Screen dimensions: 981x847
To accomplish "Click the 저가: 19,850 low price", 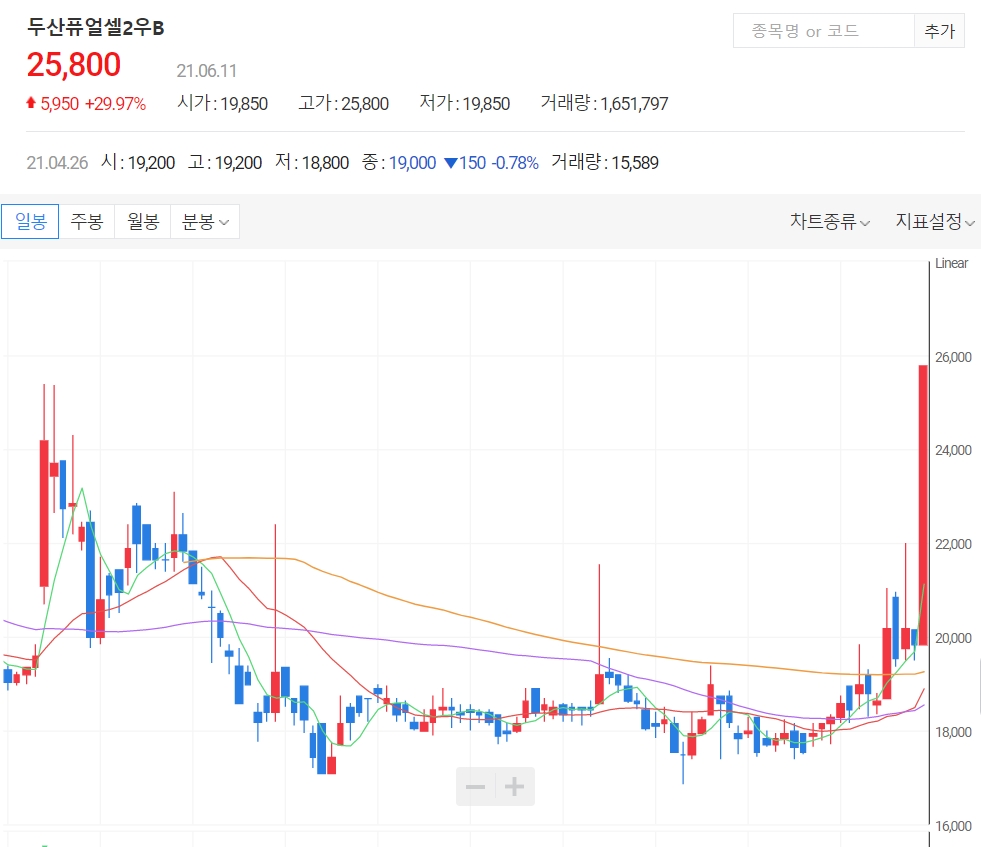I will (465, 103).
